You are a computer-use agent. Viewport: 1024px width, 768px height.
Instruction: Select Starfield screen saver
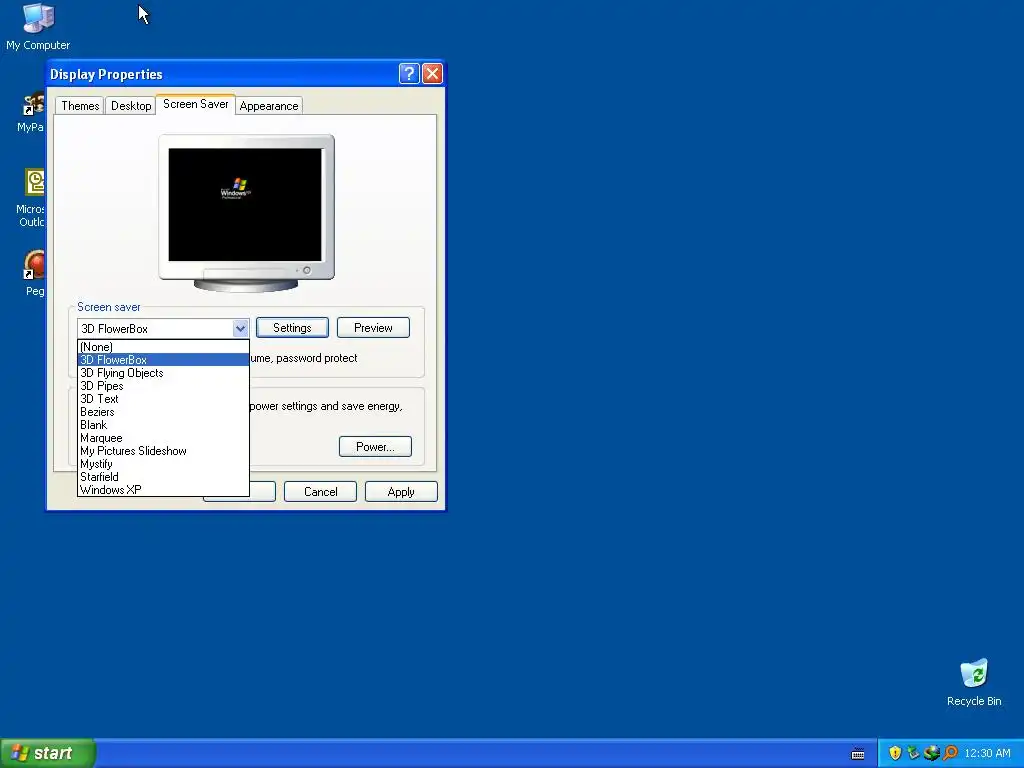click(163, 477)
